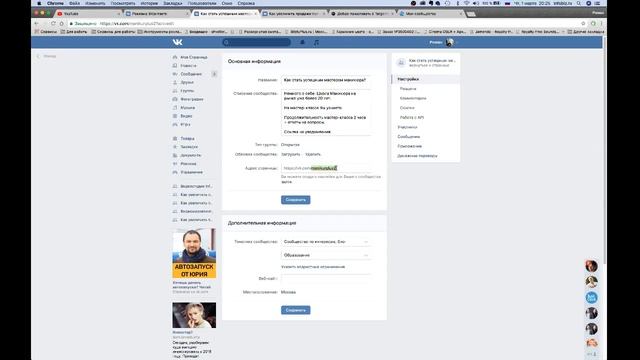Open Реклама in left sidebar
640x360 pixels.
188,164
